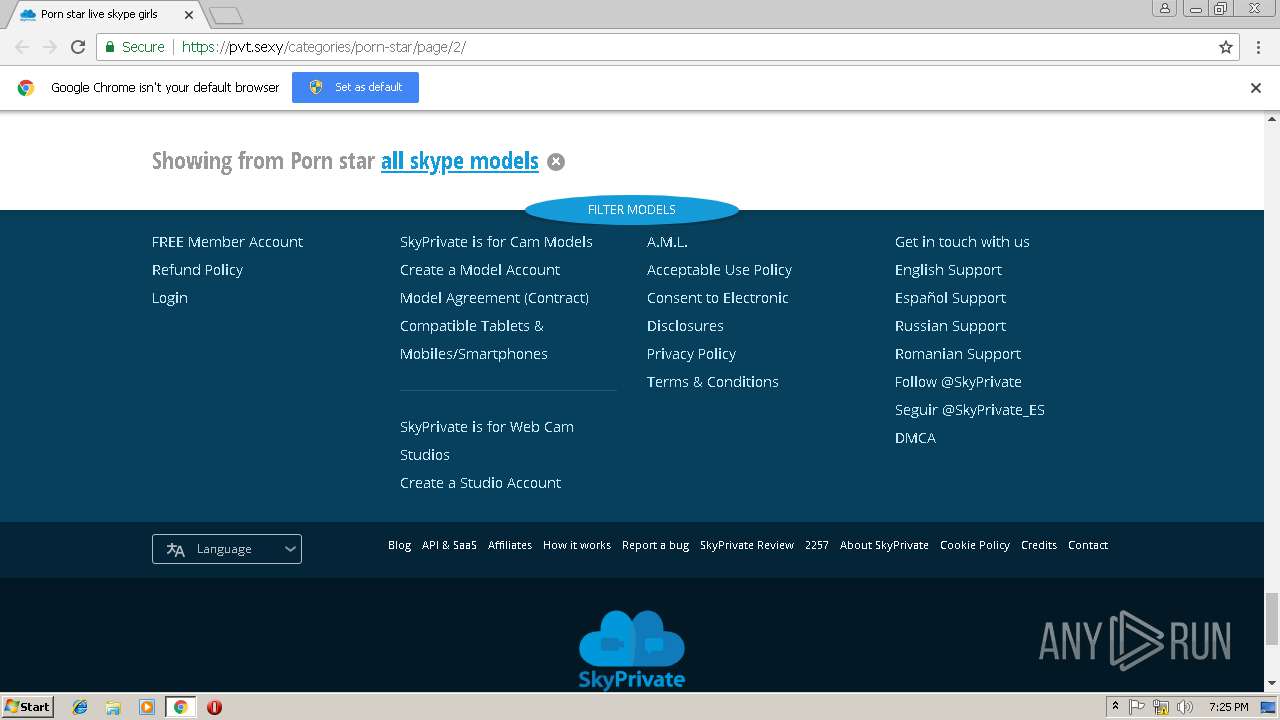This screenshot has width=1280, height=720.
Task: Open the How it works footer link
Action: 577,545
